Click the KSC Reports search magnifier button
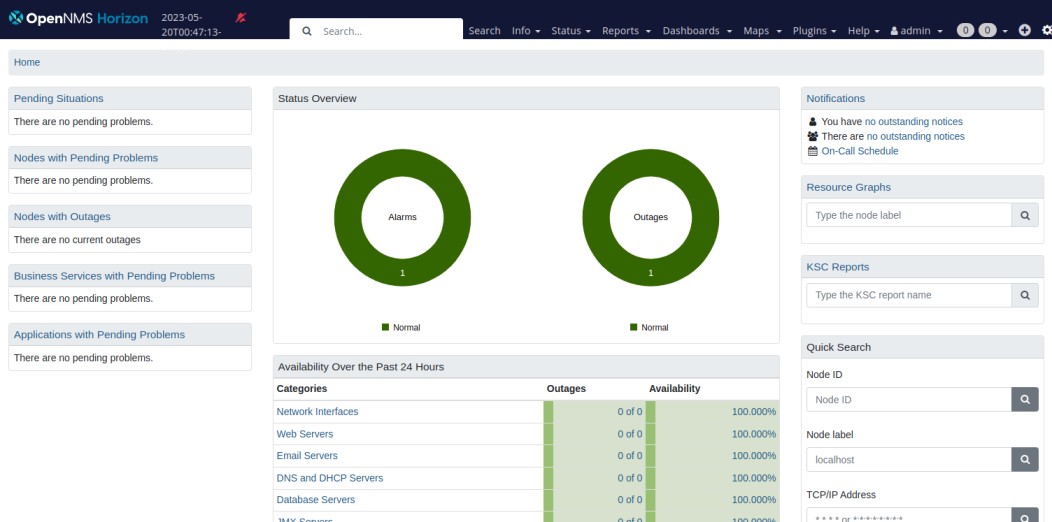Image resolution: width=1052 pixels, height=522 pixels. pyautogui.click(x=1024, y=295)
